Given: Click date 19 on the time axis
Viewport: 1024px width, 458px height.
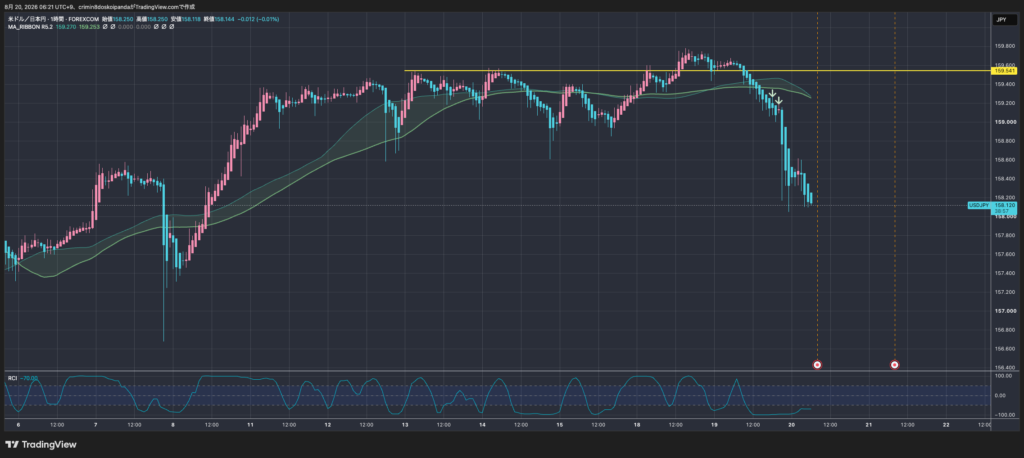Looking at the screenshot, I should click(x=714, y=425).
